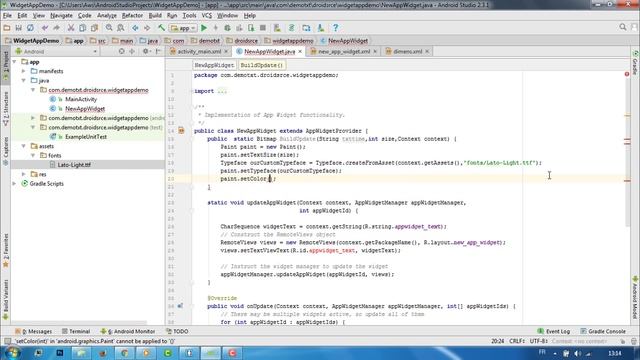Click the CRLF line separator status entry
The image size is (640, 360).
pyautogui.click(x=517, y=341)
